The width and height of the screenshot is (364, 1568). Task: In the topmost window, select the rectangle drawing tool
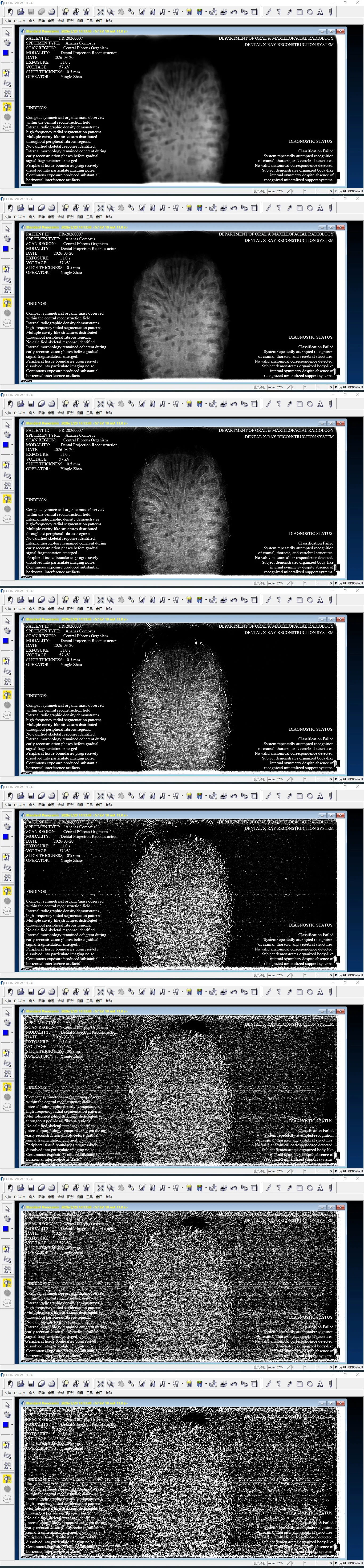tap(300, 11)
